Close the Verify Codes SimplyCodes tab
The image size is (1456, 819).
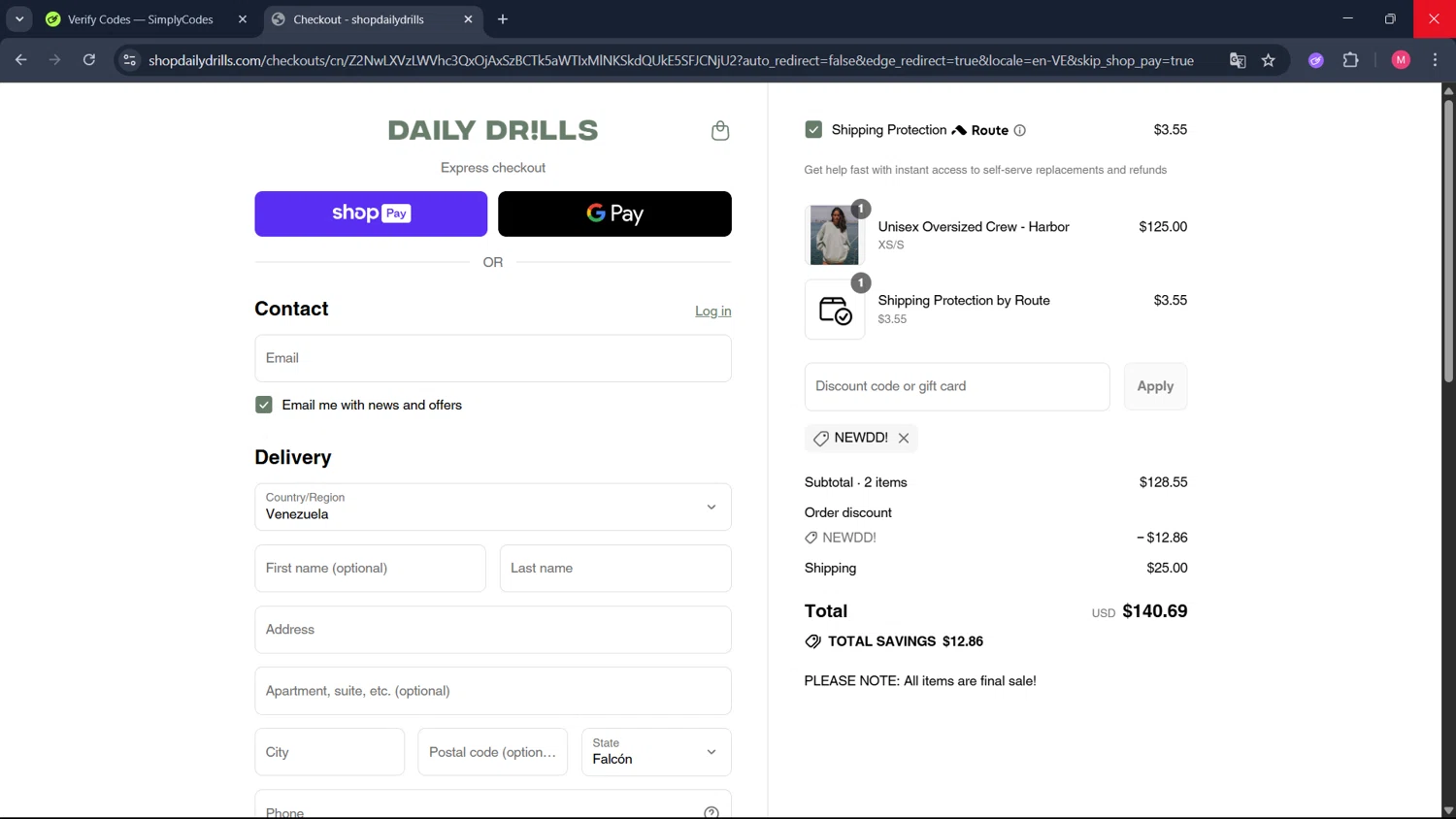pos(243,19)
